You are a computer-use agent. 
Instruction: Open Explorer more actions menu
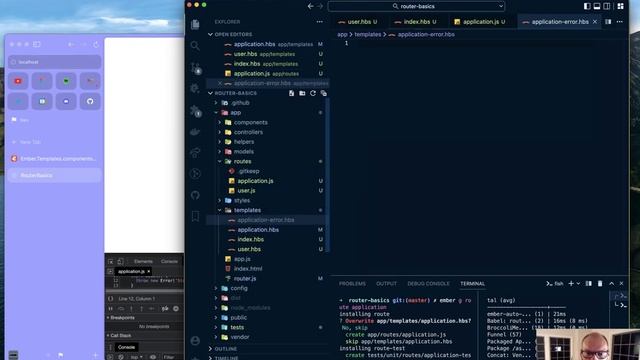(x=320, y=22)
